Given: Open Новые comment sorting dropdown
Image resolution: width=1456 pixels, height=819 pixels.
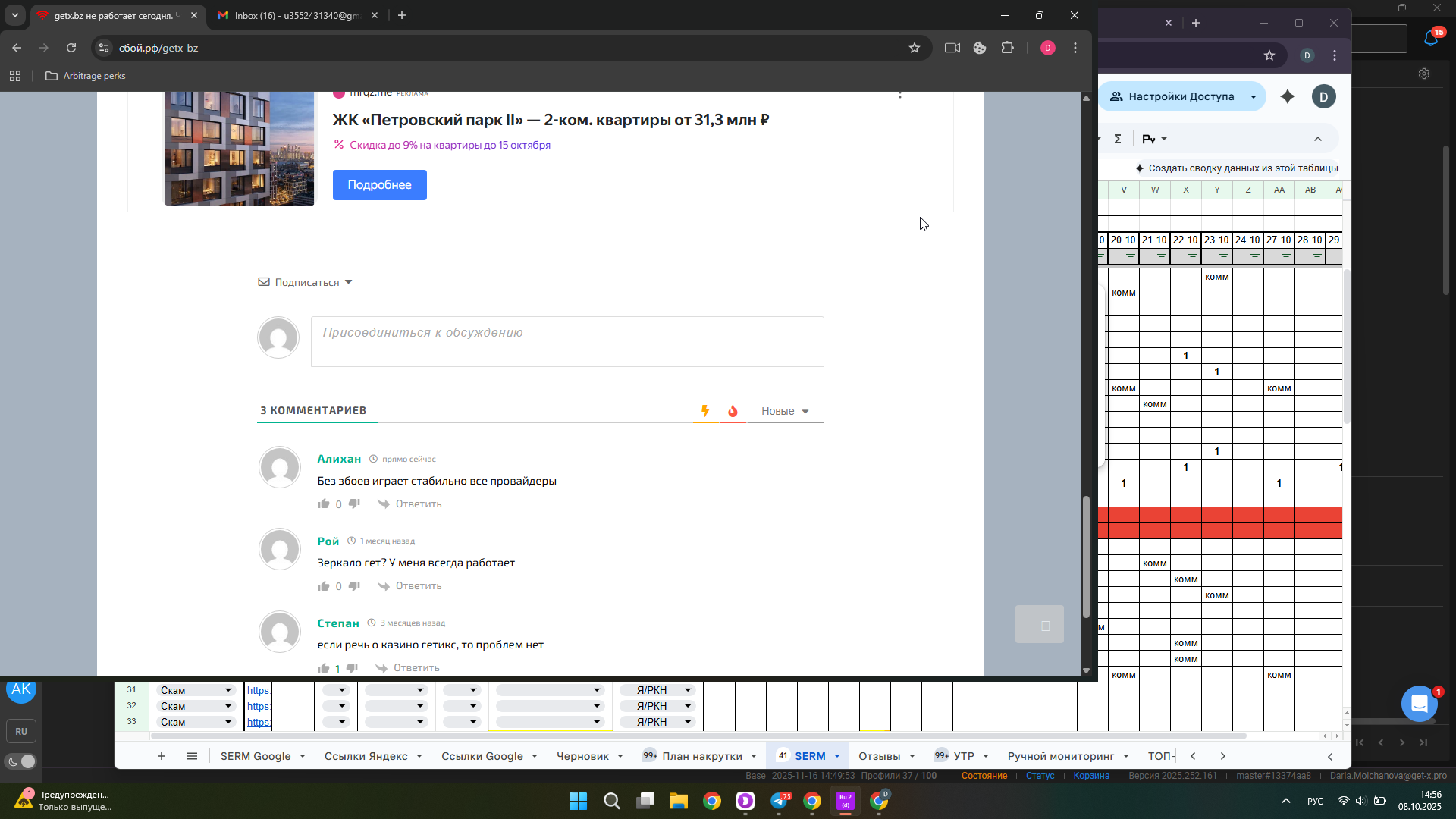Looking at the screenshot, I should [785, 411].
